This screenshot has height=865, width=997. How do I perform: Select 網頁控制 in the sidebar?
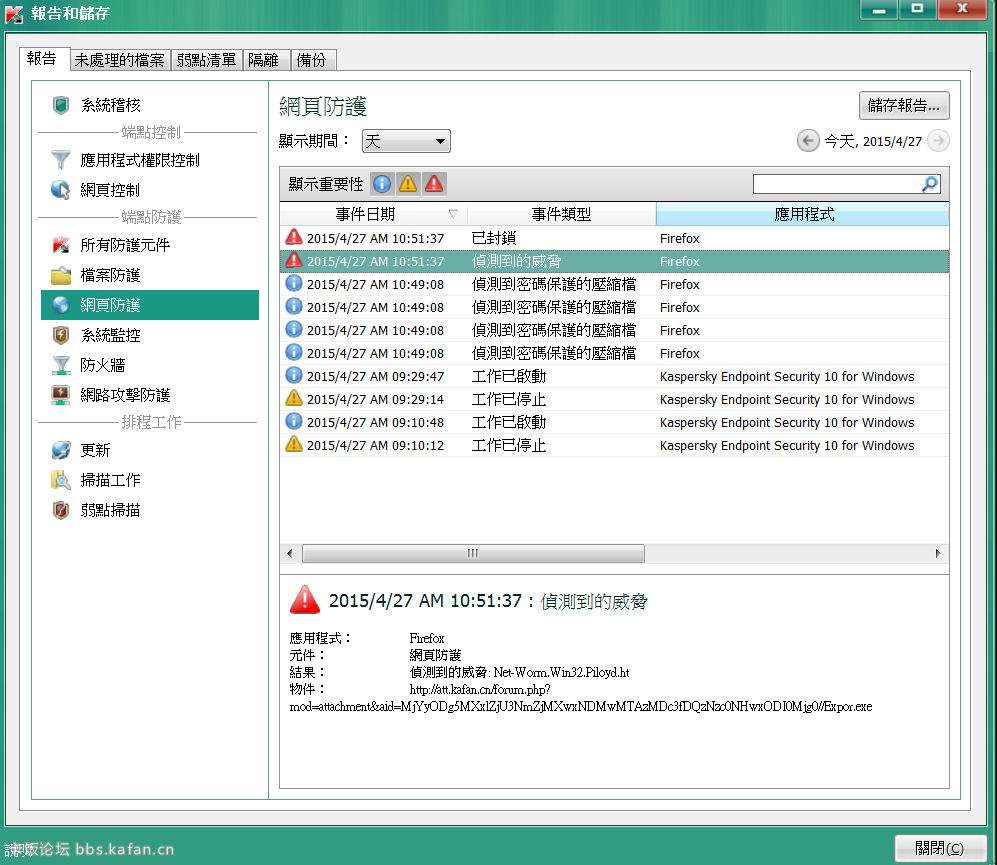tap(111, 190)
